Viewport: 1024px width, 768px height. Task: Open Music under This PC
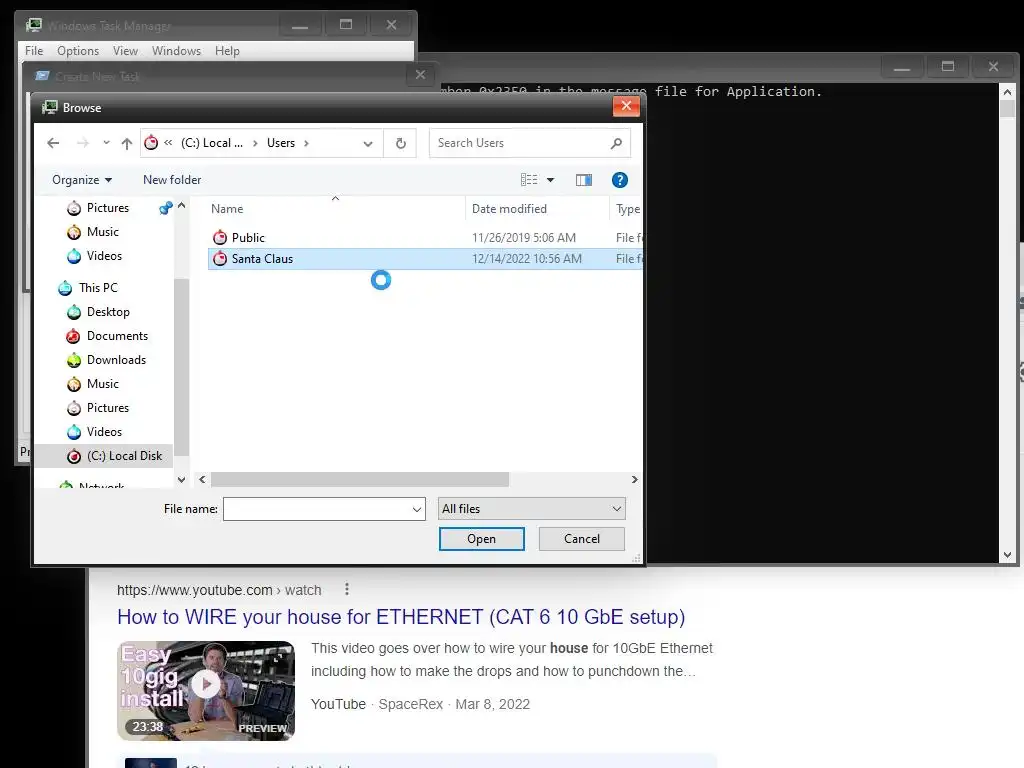pyautogui.click(x=103, y=384)
